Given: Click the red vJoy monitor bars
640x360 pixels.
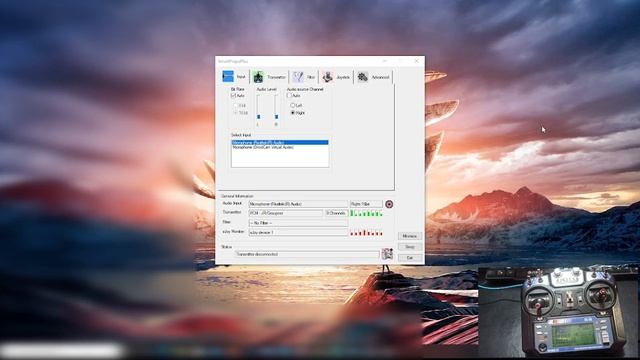Looking at the screenshot, I should 366,233.
